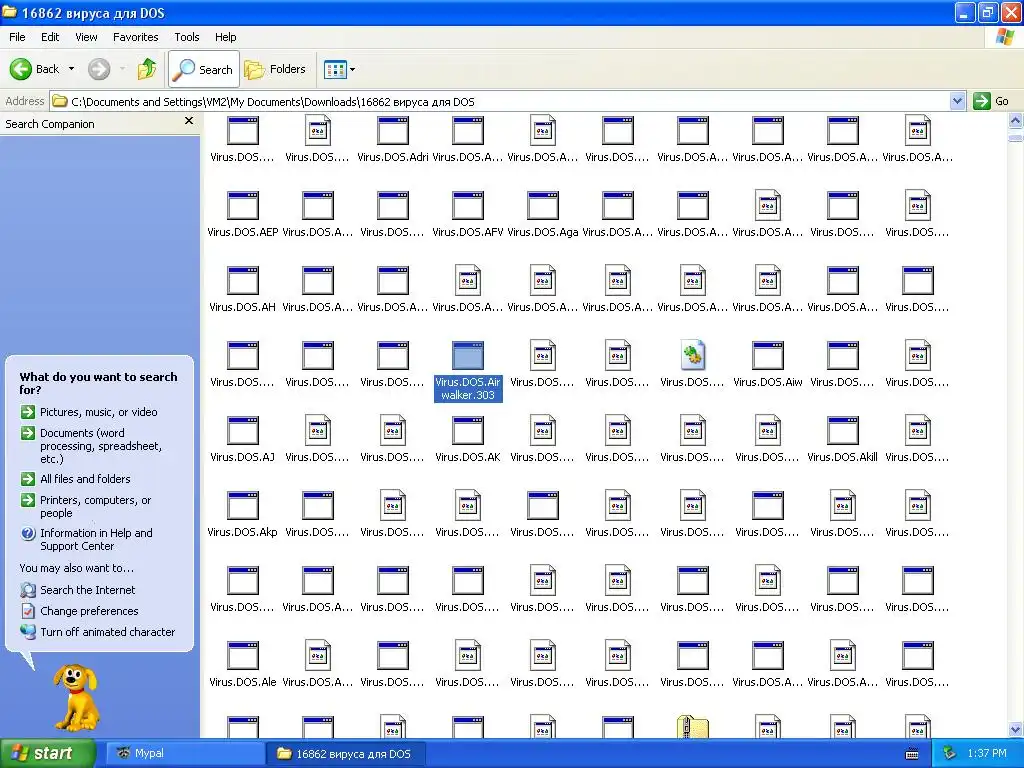Select the green gear setup file icon
This screenshot has width=1024, height=768.
[x=692, y=356]
